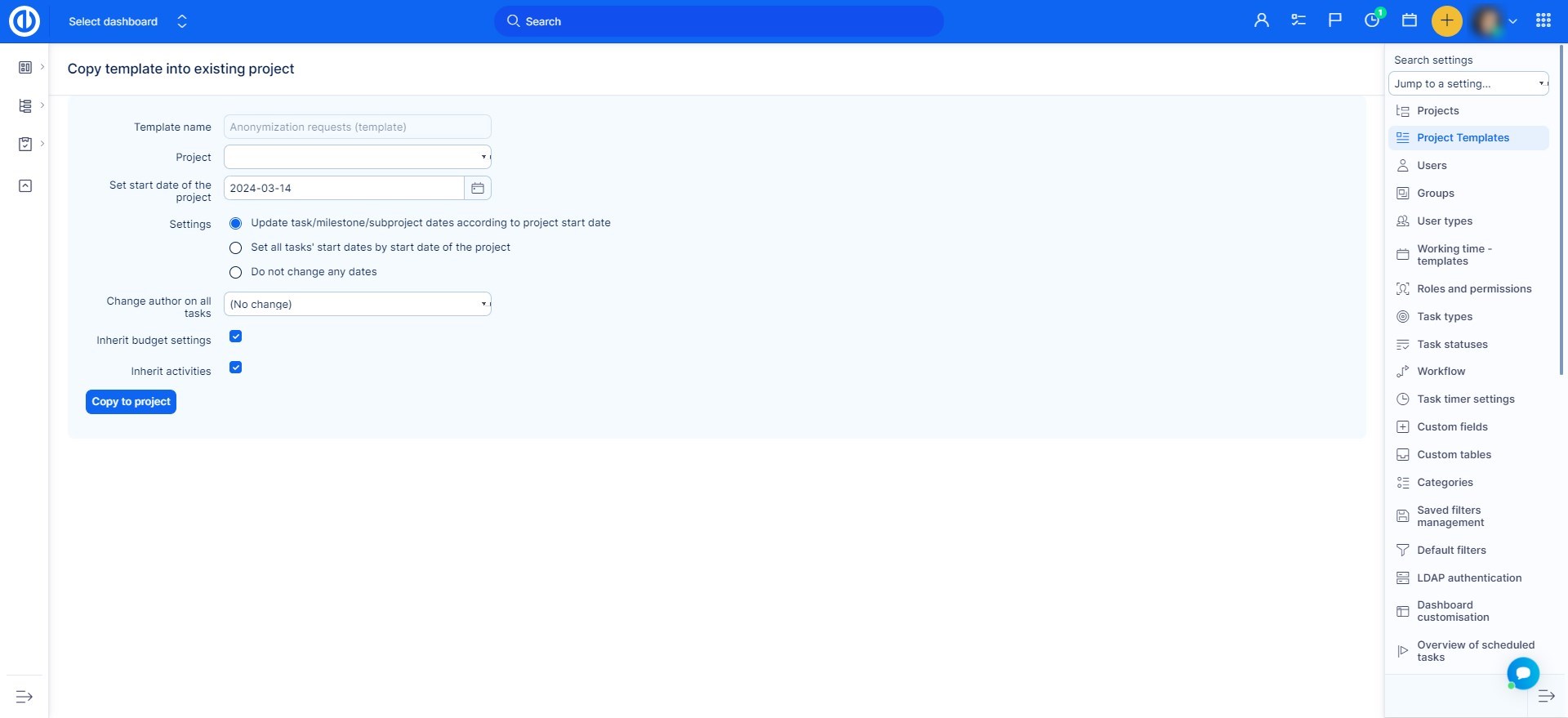The width and height of the screenshot is (1568, 718).
Task: Click the user profile icon in header
Action: pos(1261,21)
